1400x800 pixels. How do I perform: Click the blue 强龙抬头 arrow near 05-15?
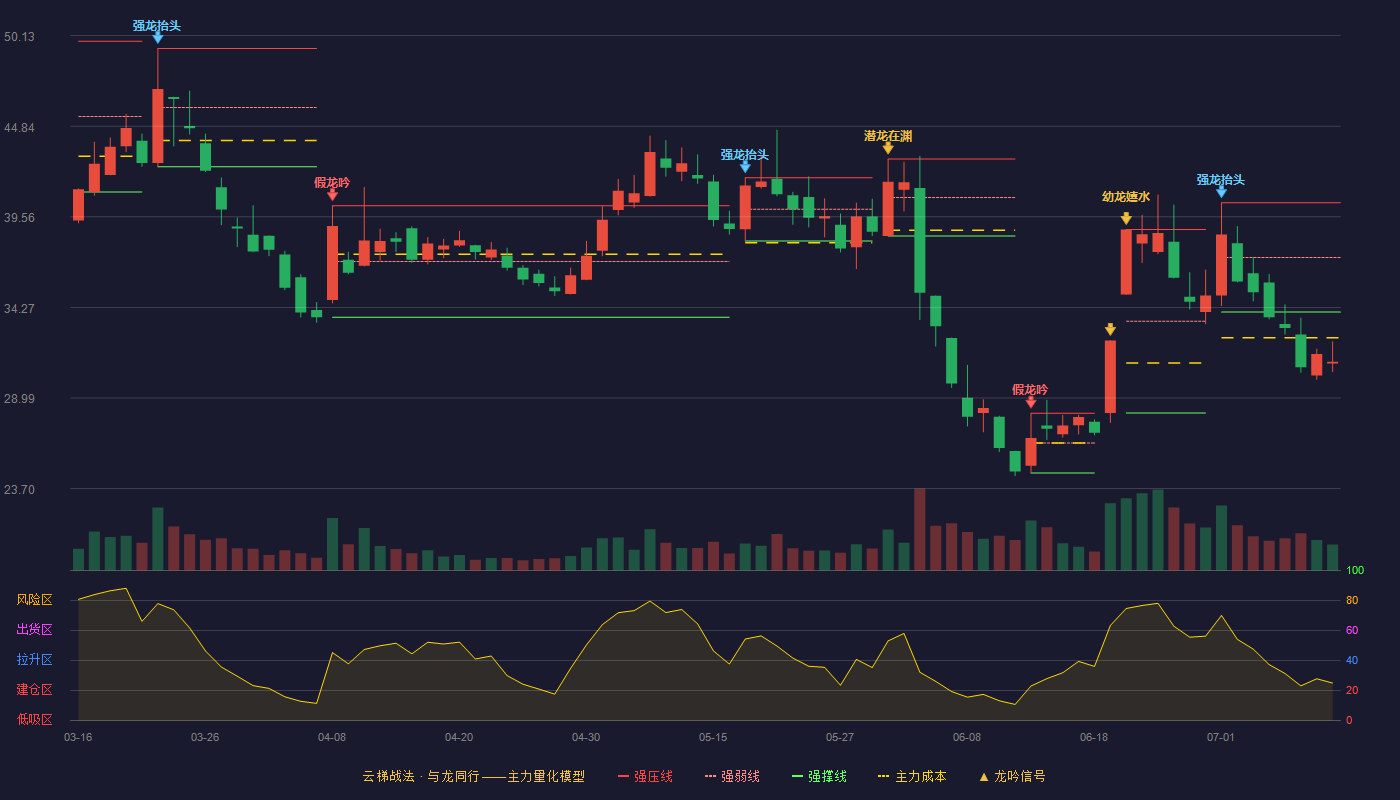(745, 167)
